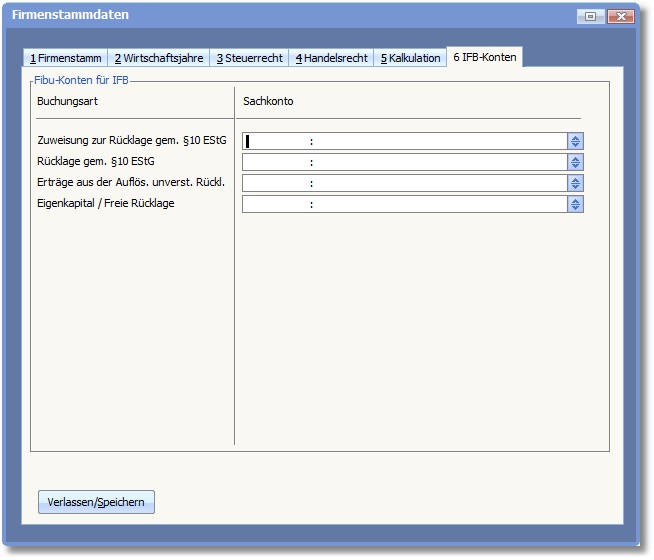
Task: Click the Verlassen/Speichern button
Action: 96,502
